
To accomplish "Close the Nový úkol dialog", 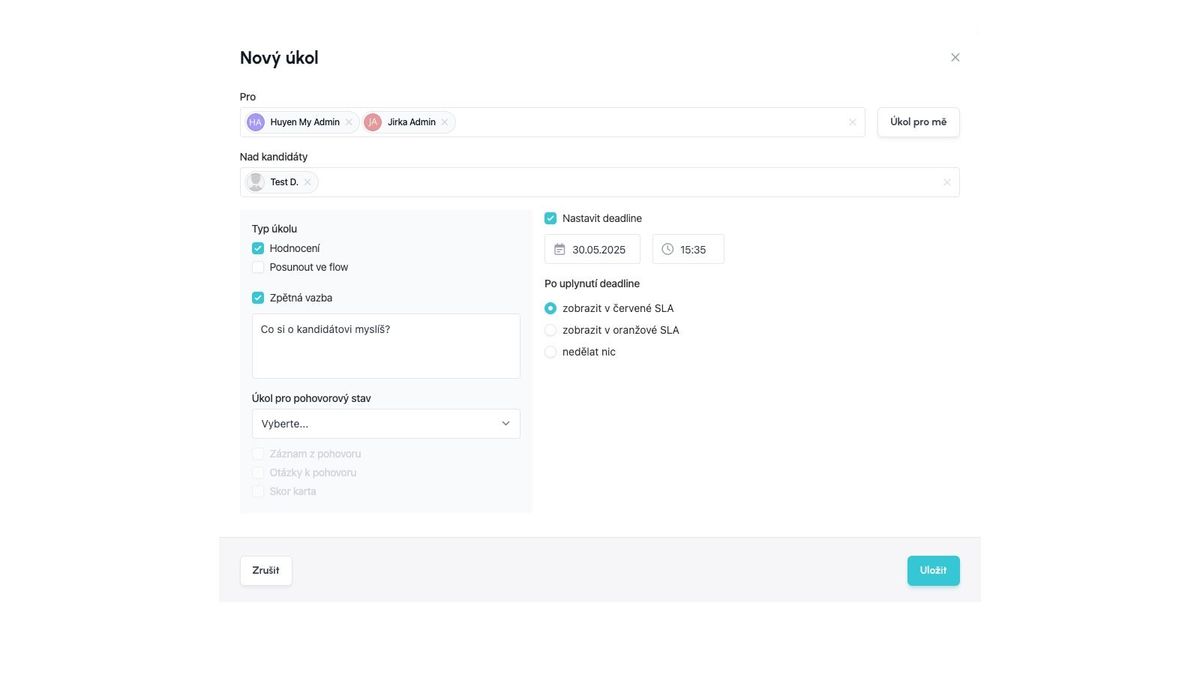I will [x=955, y=57].
